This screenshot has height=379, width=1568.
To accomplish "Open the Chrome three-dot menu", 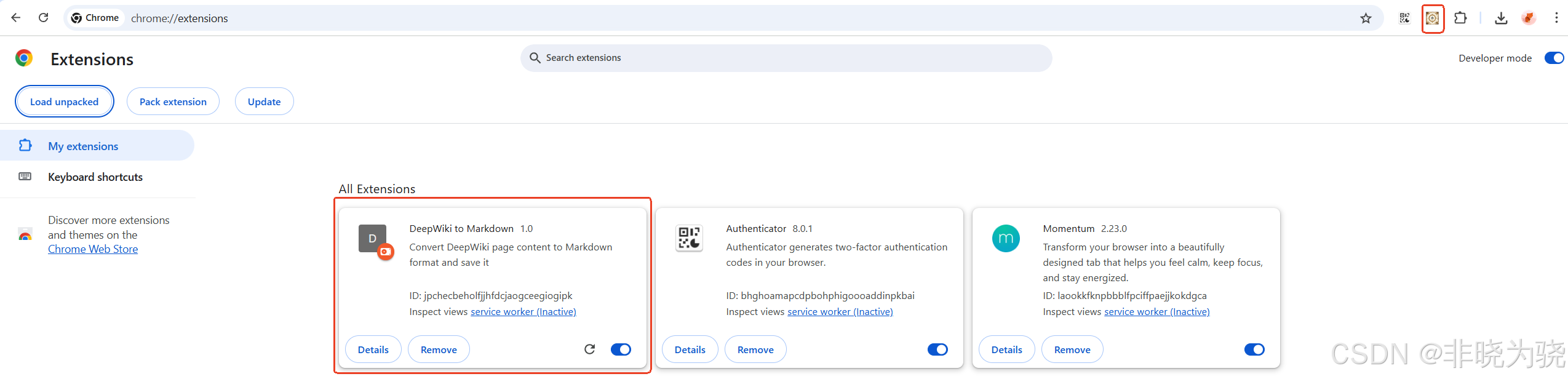I will 1556,18.
